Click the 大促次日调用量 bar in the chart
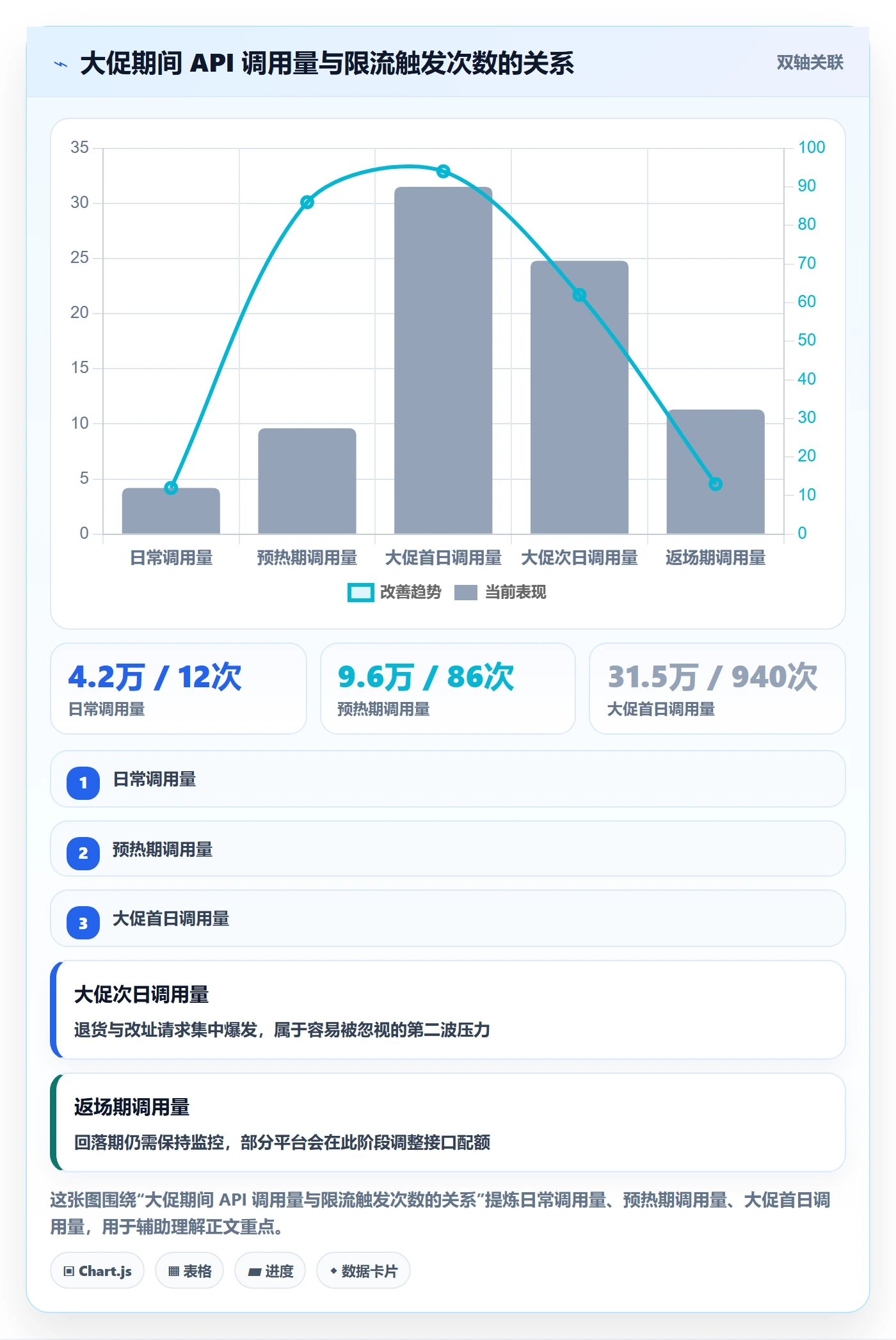 [x=579, y=397]
